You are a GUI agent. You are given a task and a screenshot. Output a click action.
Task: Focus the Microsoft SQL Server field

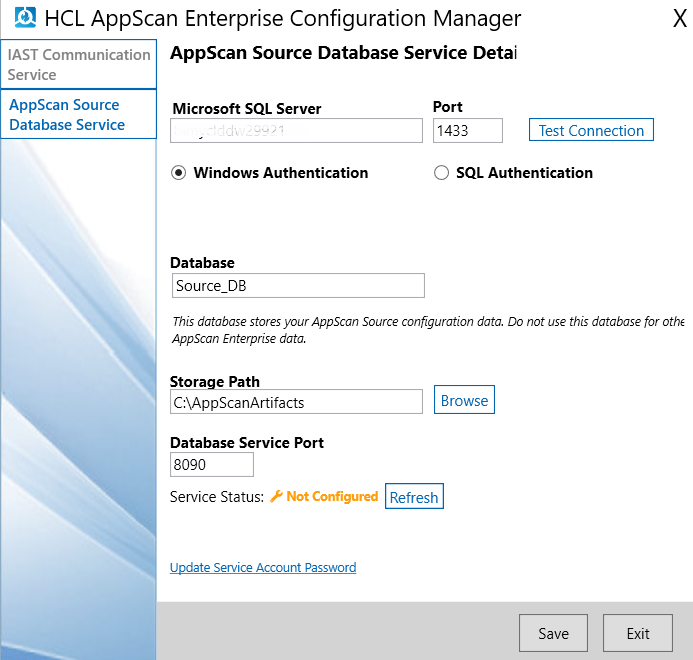(297, 131)
